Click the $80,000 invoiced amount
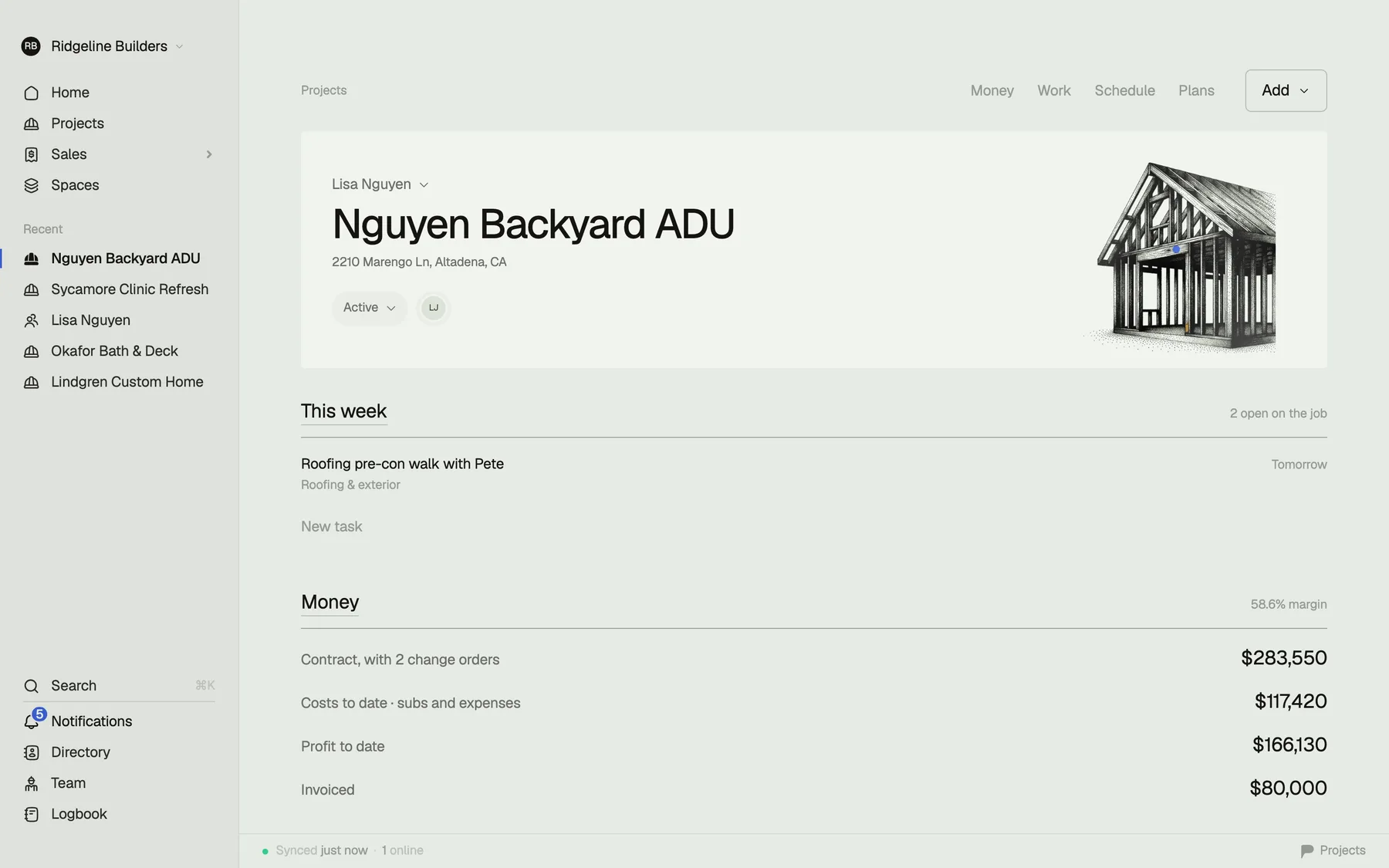The image size is (1389, 868). click(x=1288, y=788)
